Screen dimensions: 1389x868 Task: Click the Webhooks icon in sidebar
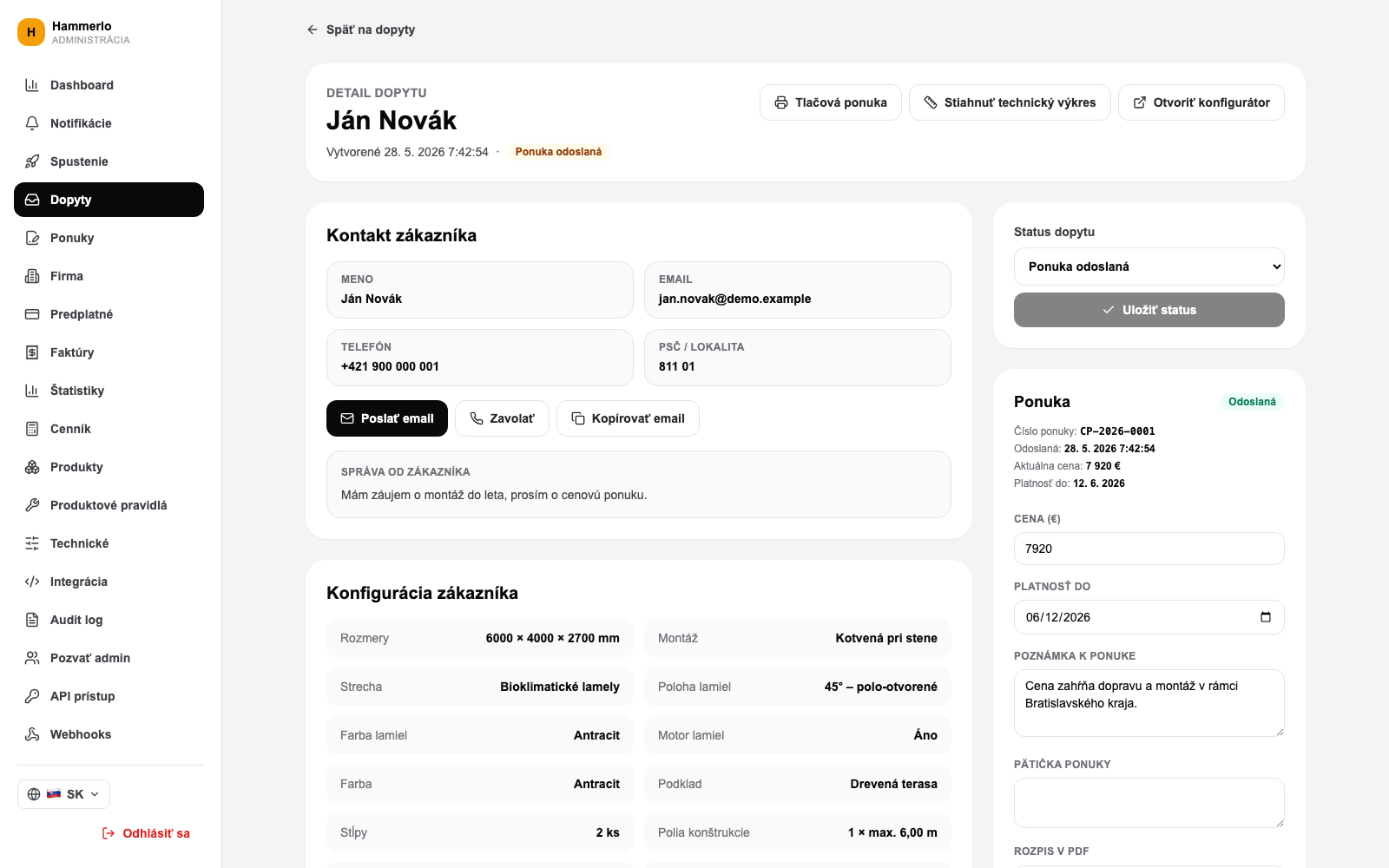point(32,734)
